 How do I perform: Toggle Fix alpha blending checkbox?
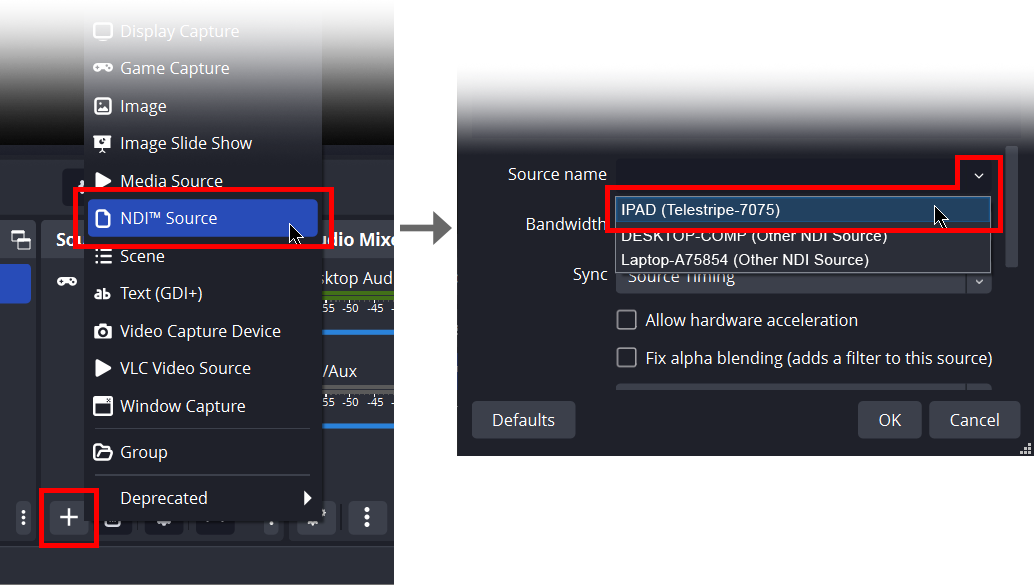coord(627,358)
